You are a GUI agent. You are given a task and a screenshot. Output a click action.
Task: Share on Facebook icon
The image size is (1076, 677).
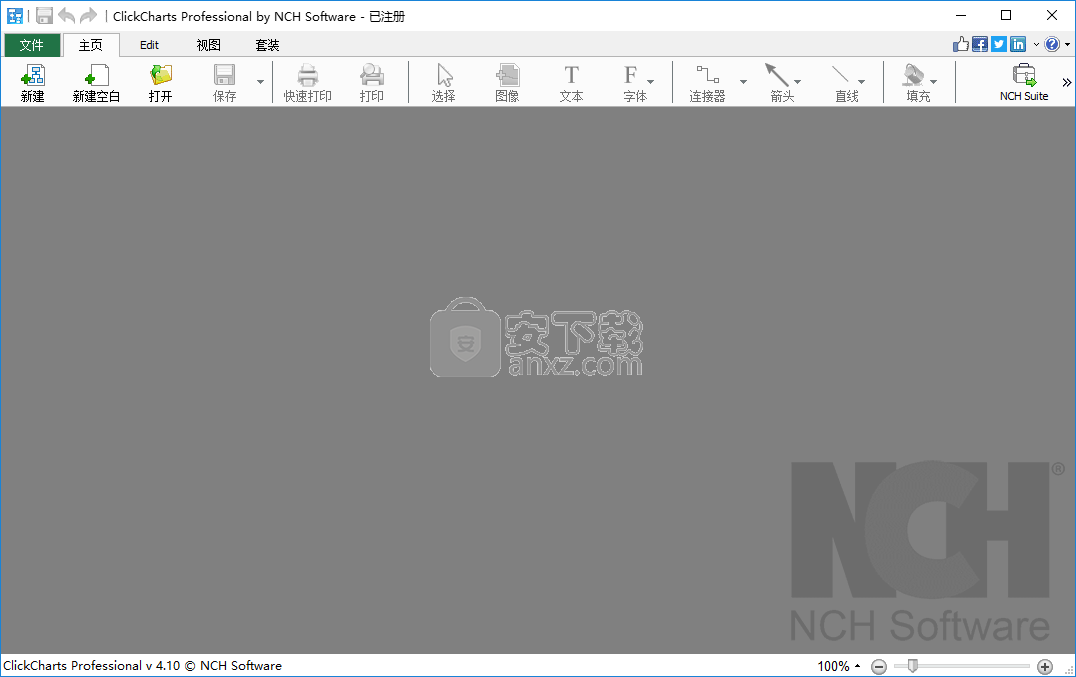[980, 44]
